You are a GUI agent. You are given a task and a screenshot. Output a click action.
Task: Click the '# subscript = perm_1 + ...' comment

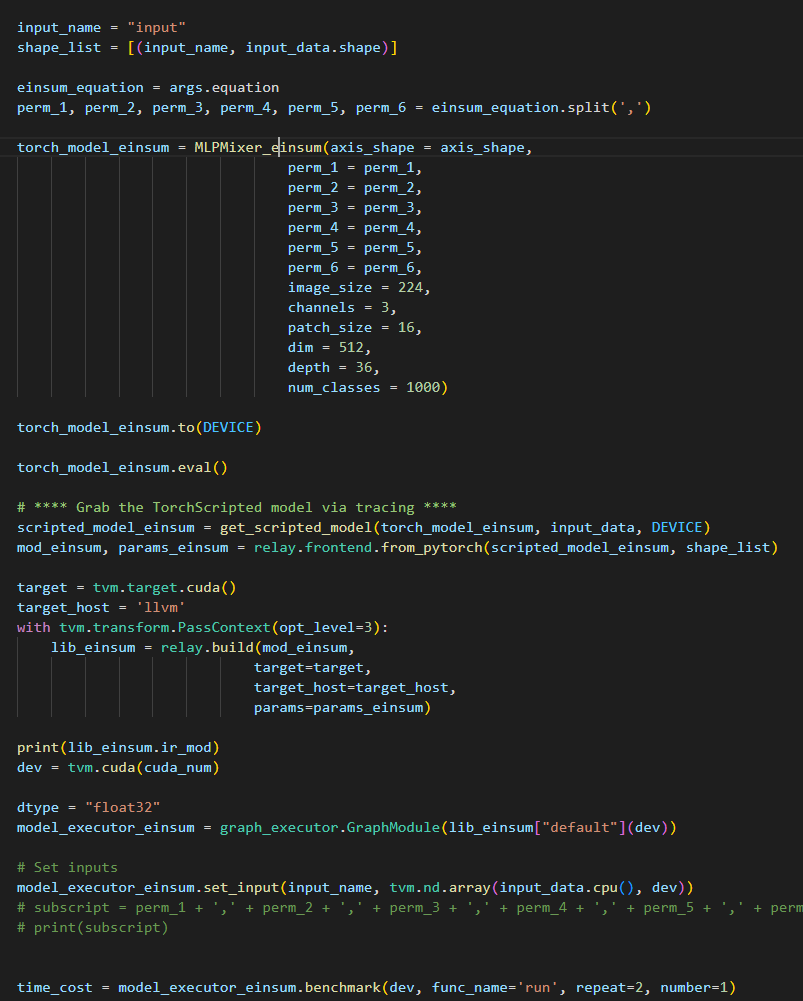click(410, 908)
